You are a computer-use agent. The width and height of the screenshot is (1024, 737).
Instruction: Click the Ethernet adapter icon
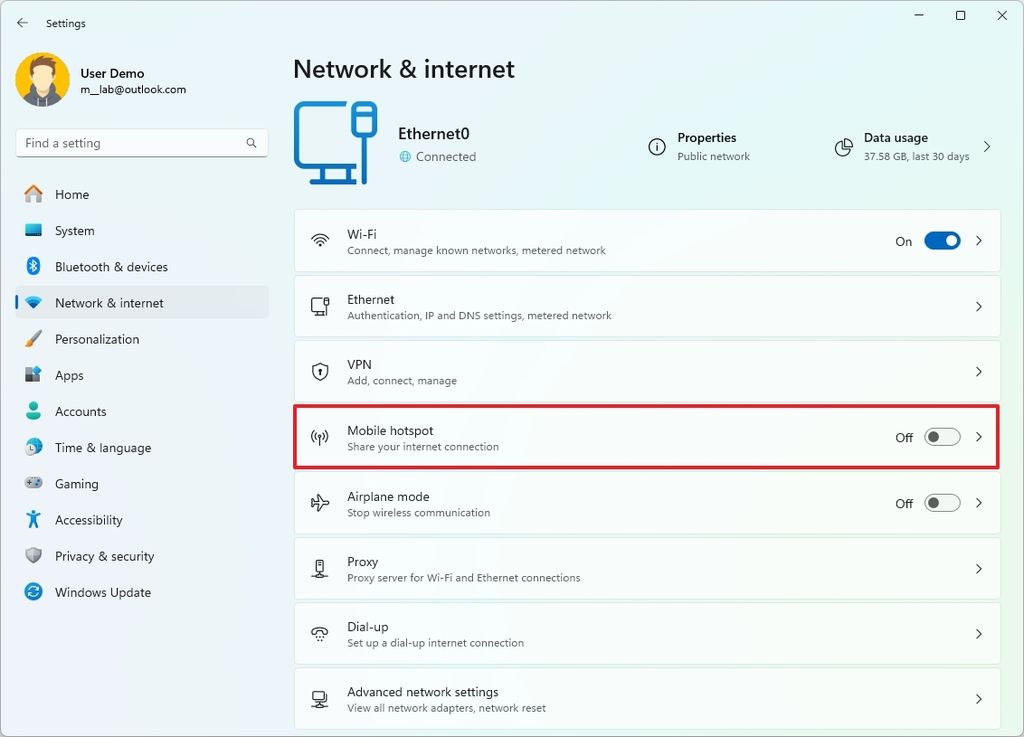coord(320,306)
